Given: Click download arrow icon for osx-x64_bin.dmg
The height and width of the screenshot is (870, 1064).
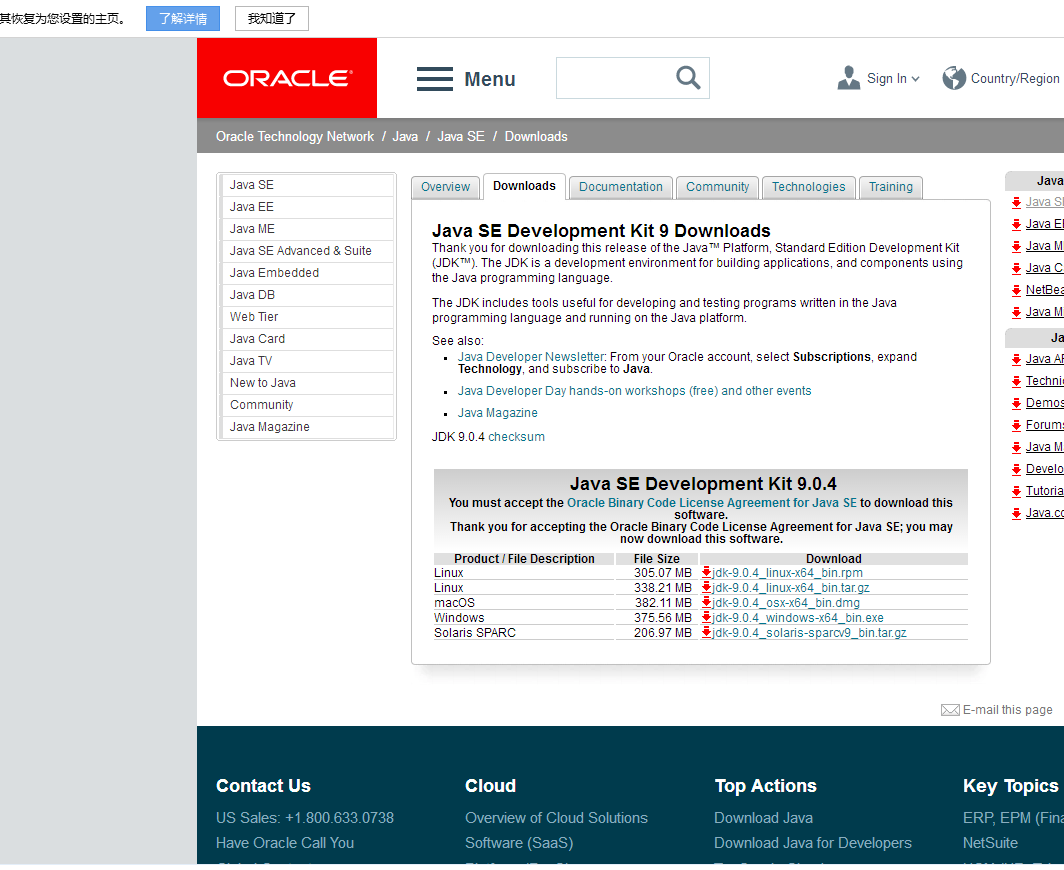Looking at the screenshot, I should click(706, 603).
